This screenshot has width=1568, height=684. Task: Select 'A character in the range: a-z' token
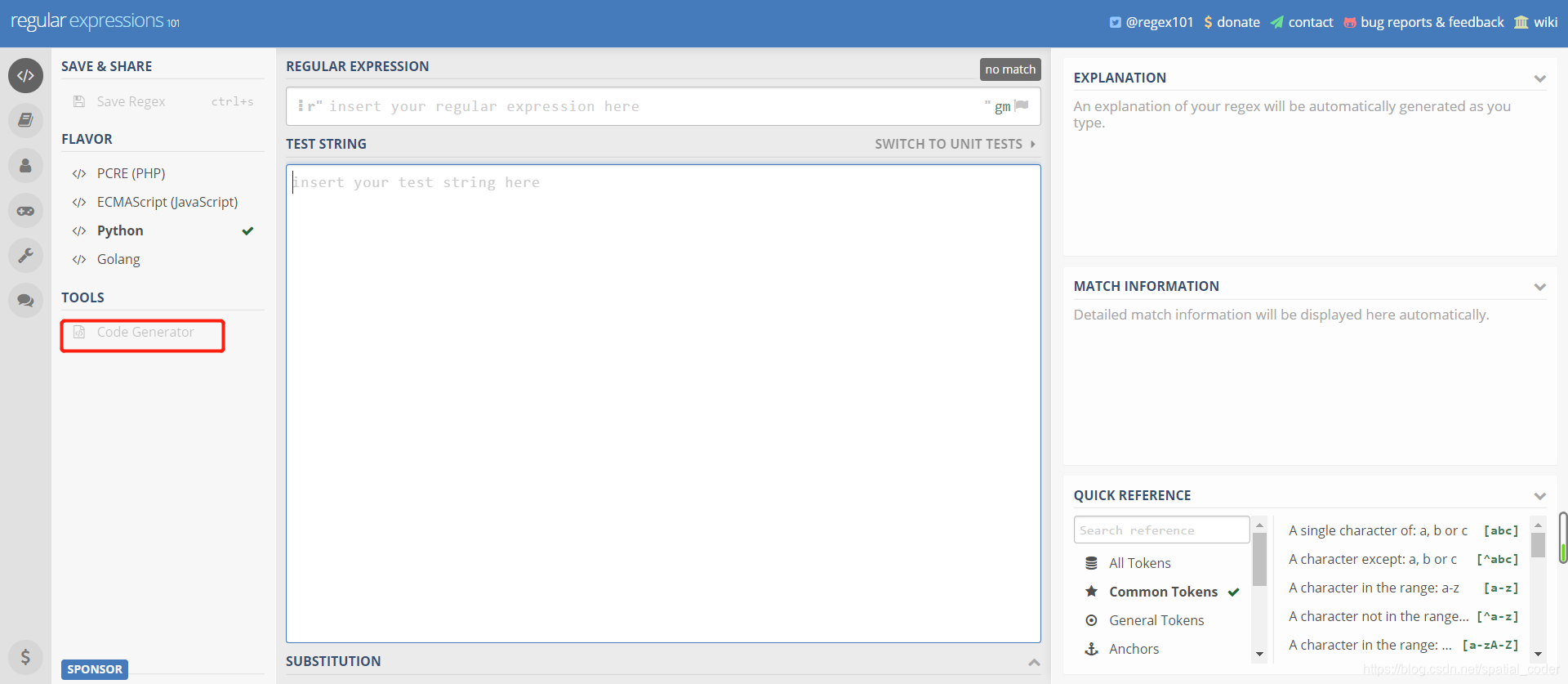pyautogui.click(x=1403, y=588)
